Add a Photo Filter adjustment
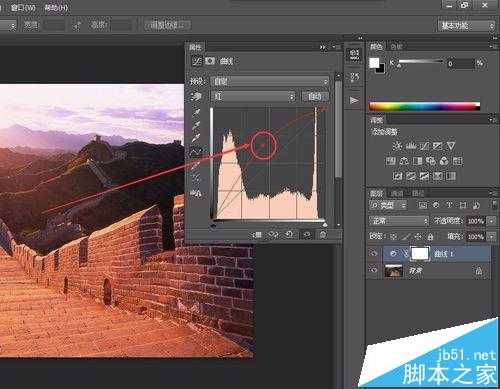This screenshot has height=389, width=500. click(x=431, y=161)
